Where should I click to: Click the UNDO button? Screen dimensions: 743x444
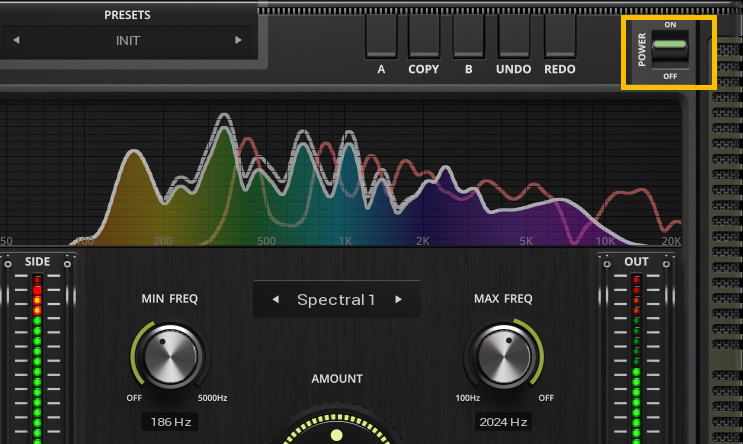click(x=514, y=37)
